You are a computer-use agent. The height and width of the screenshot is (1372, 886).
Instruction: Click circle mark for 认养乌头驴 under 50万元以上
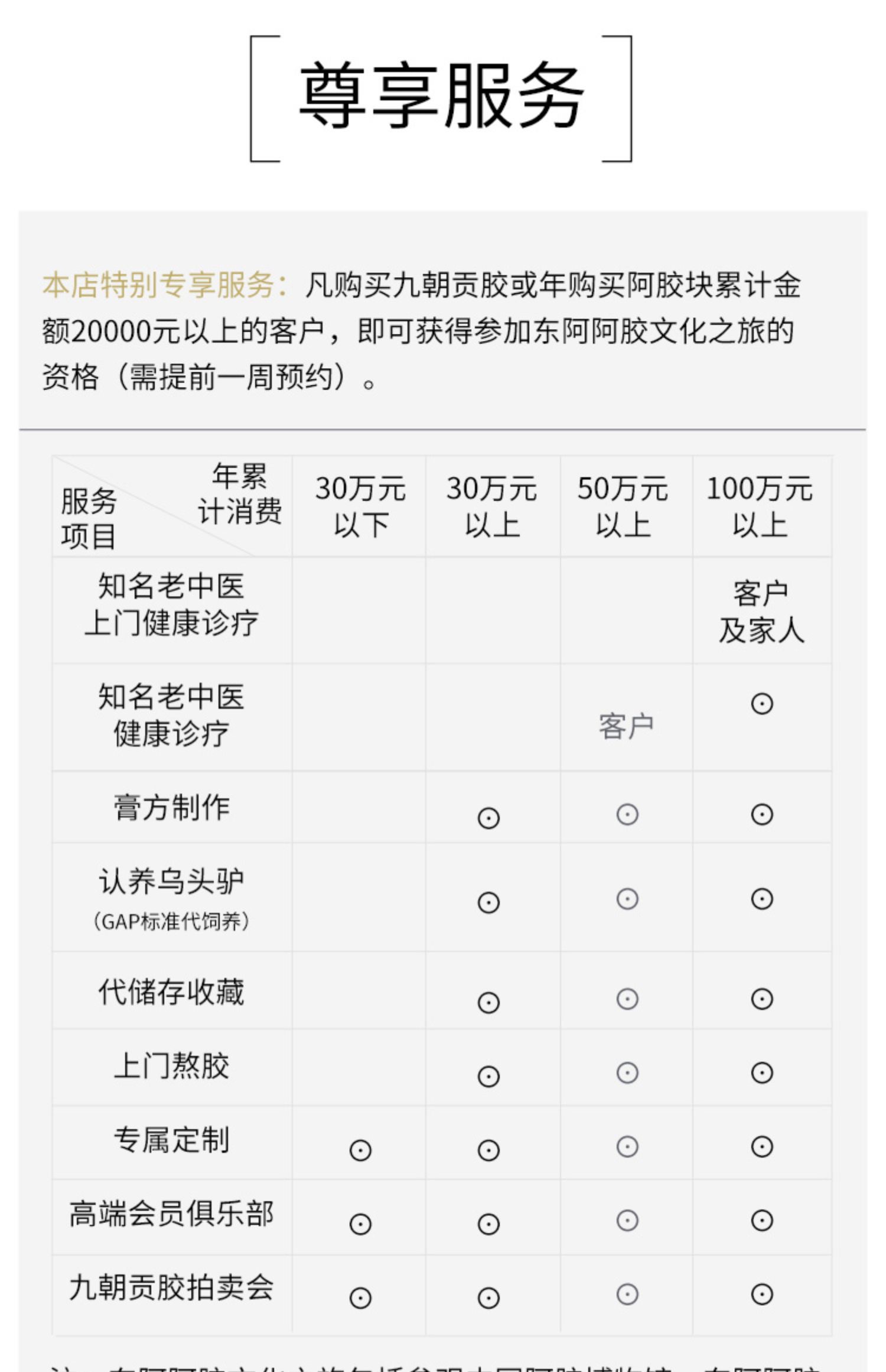point(627,899)
